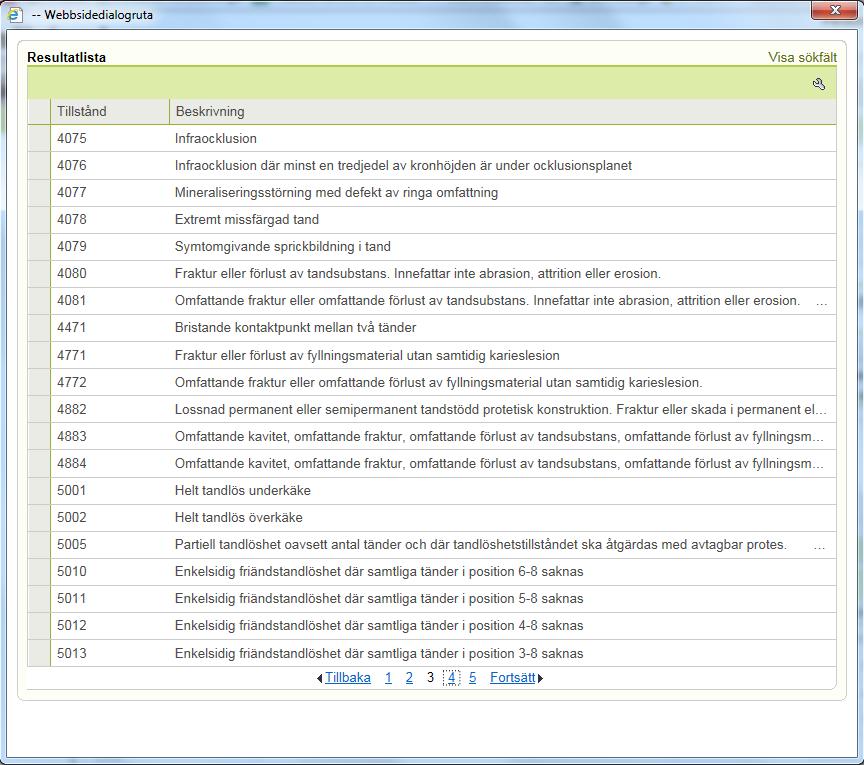
Task: Continue with the Fortsätt link
Action: [x=512, y=677]
